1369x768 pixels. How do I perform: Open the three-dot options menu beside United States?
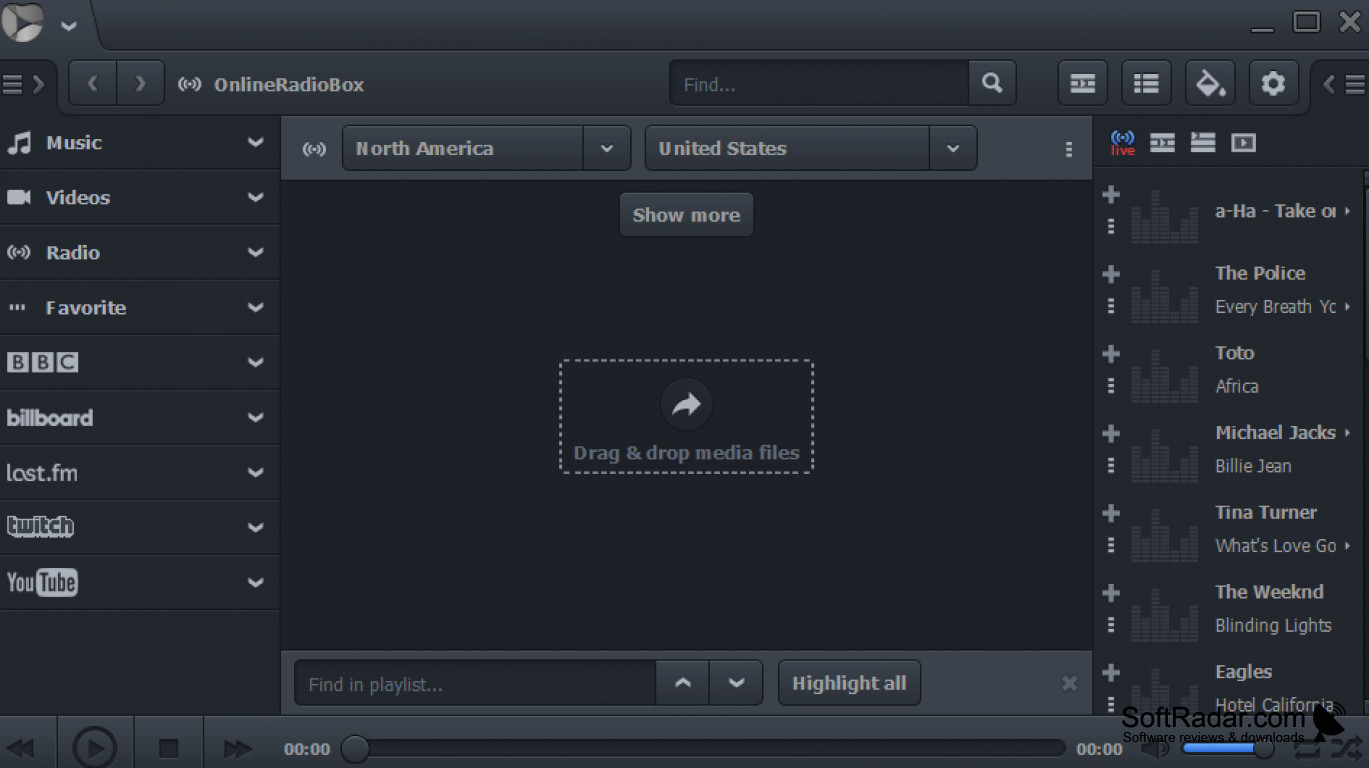[1069, 149]
